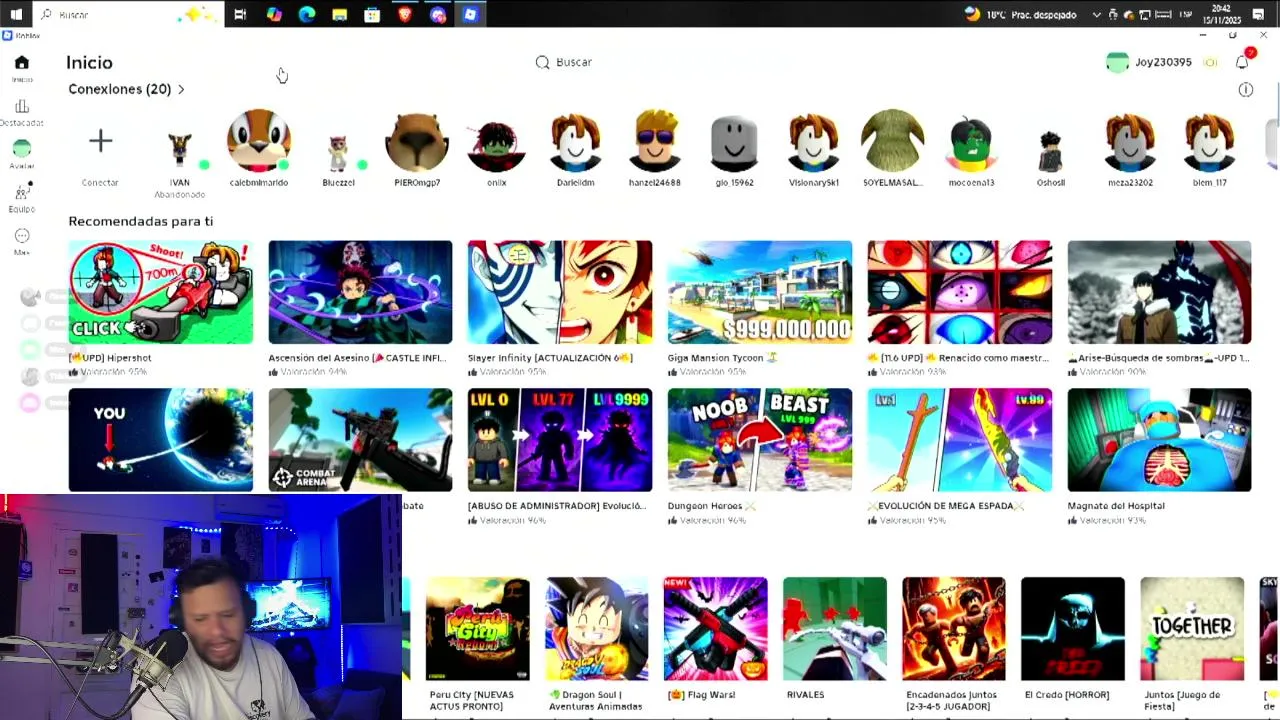Open File Explorer from taskbar
This screenshot has width=1280, height=720.
pyautogui.click(x=339, y=14)
